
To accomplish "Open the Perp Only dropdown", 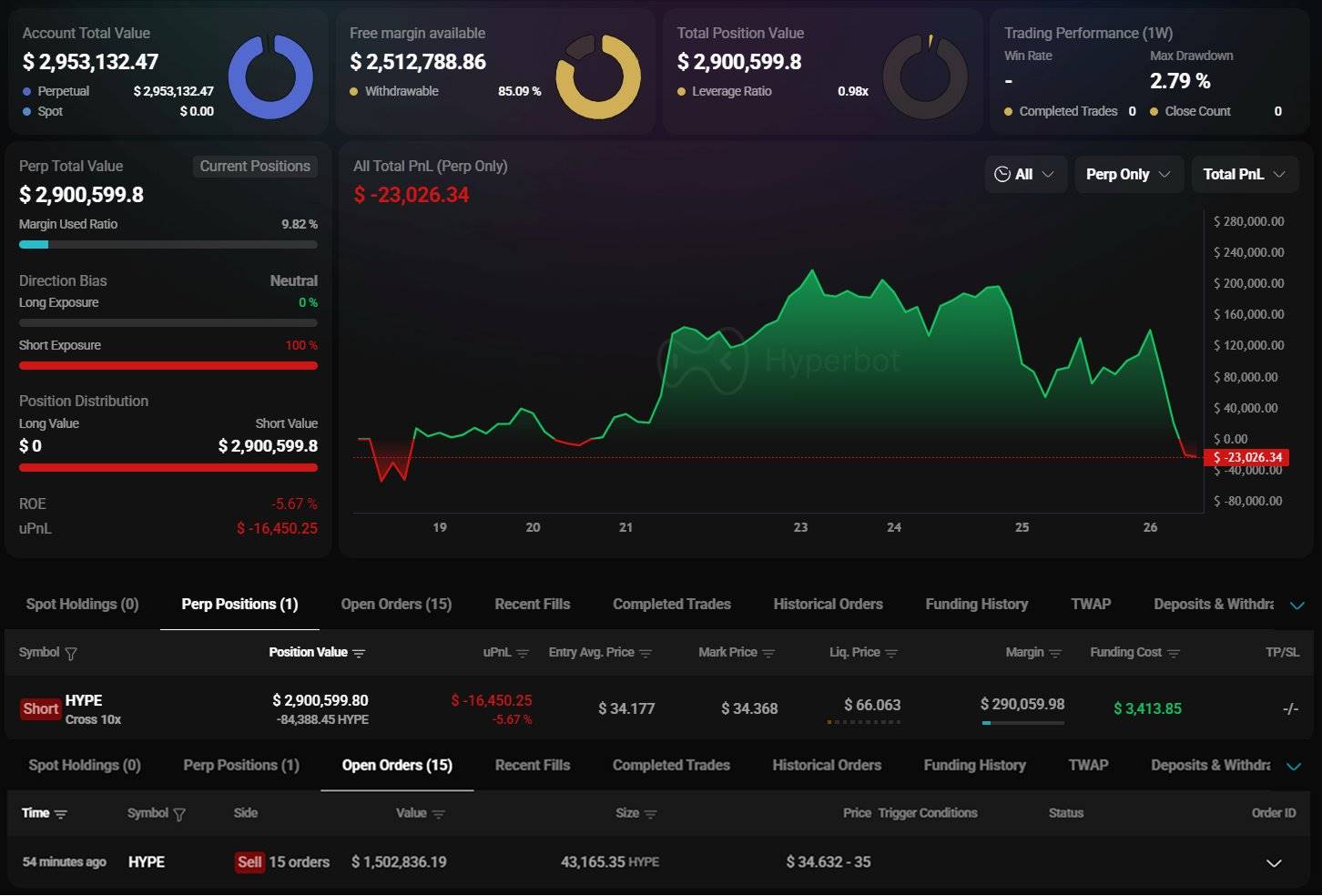I will coord(1128,175).
